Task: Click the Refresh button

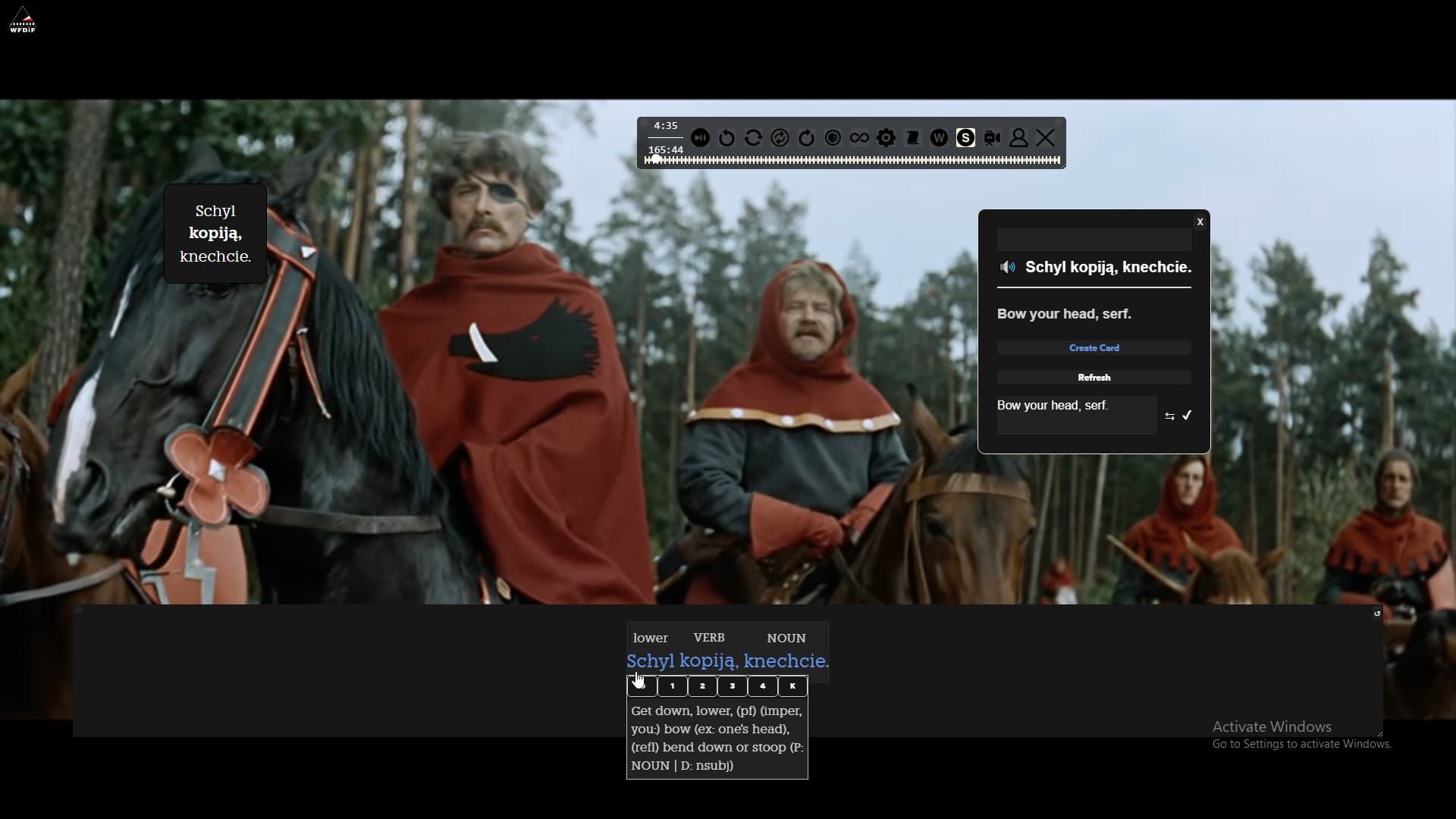Action: click(x=1094, y=378)
